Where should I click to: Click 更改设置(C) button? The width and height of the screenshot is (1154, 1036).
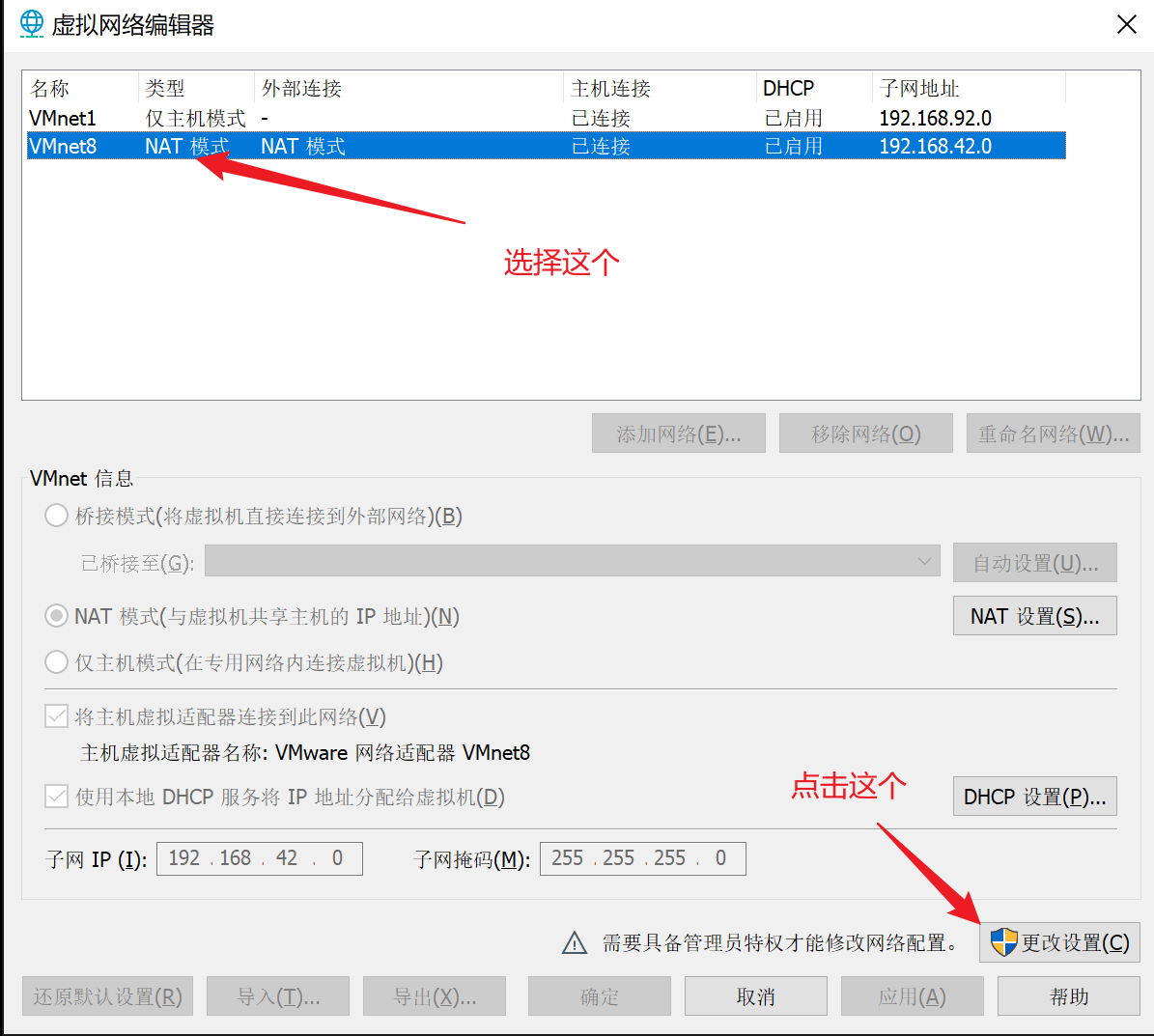click(1059, 942)
